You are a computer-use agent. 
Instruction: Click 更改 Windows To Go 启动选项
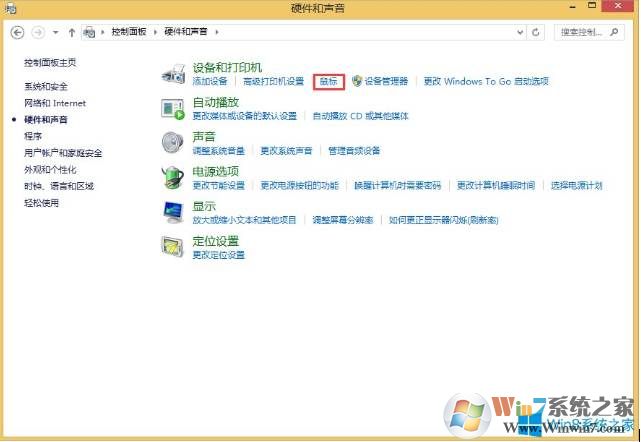pos(486,81)
